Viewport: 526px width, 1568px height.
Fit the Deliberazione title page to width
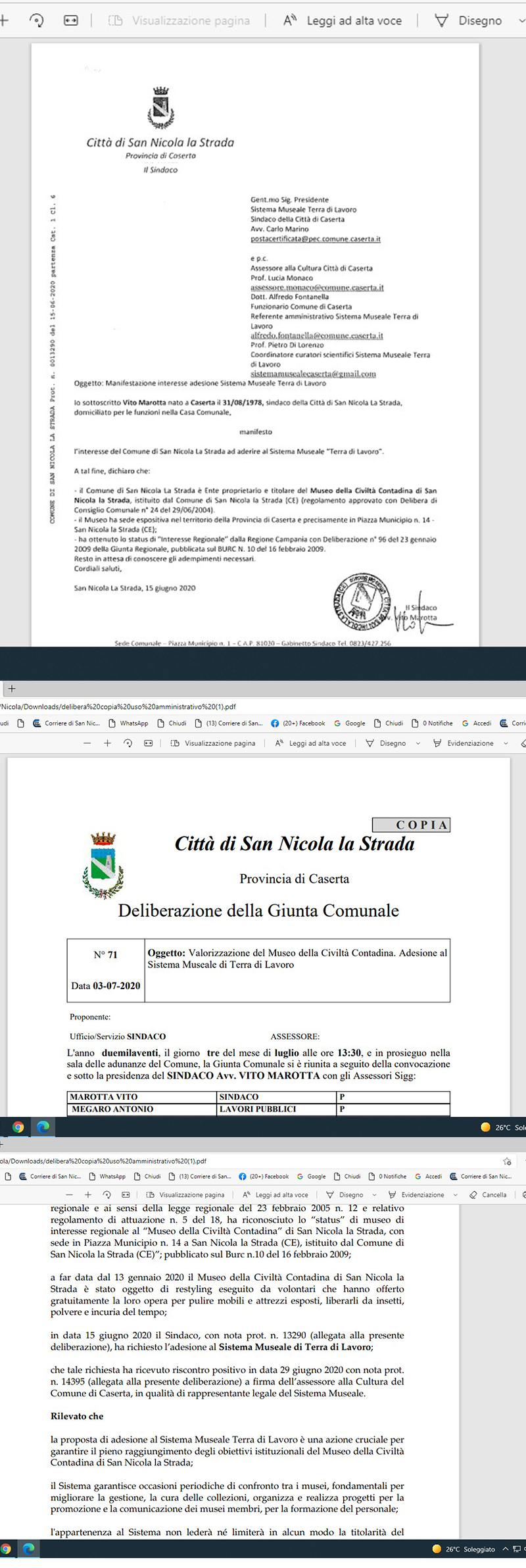coord(148,743)
